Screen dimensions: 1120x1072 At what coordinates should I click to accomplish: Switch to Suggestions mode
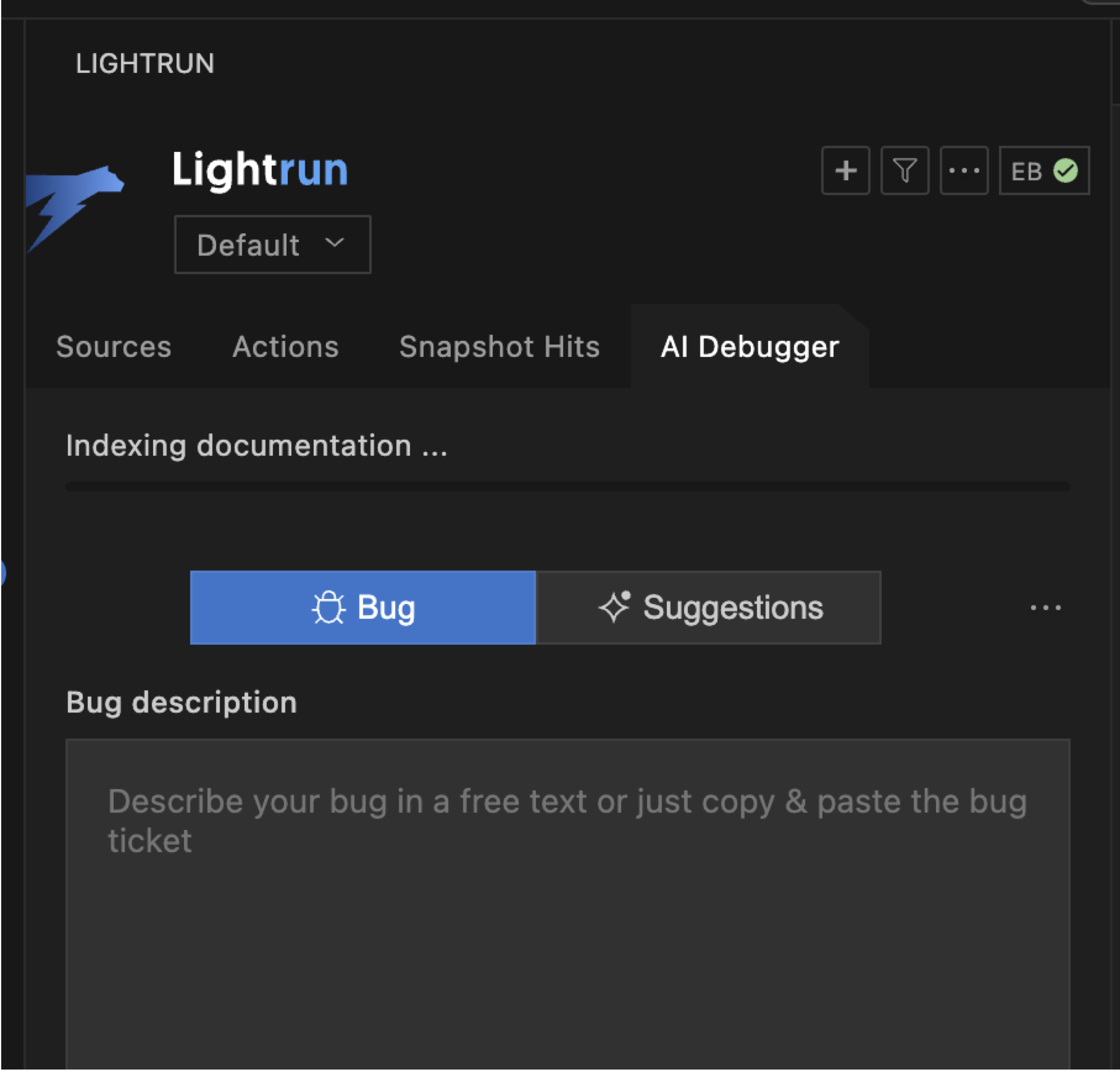(709, 608)
